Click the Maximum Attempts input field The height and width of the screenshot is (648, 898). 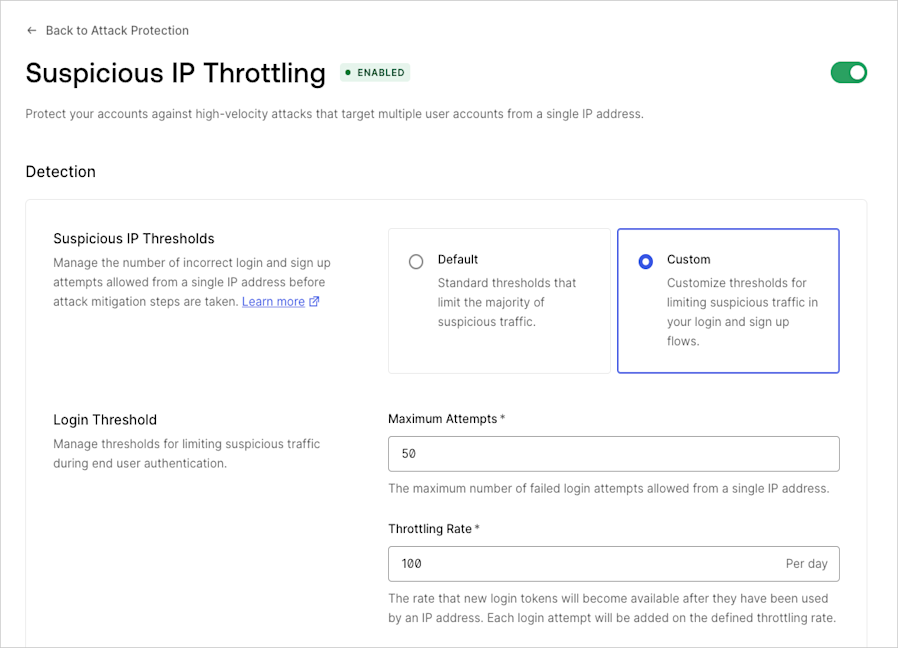pos(613,454)
